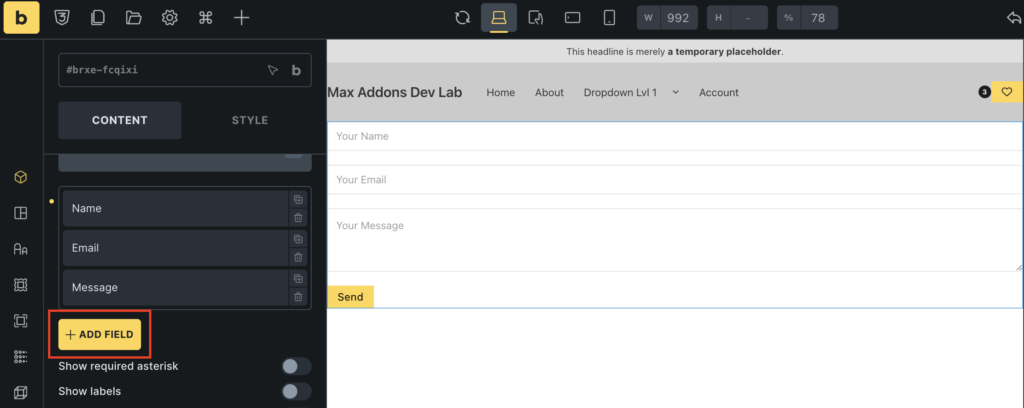Toggle Show labels switch
This screenshot has height=408, width=1024.
[x=296, y=391]
